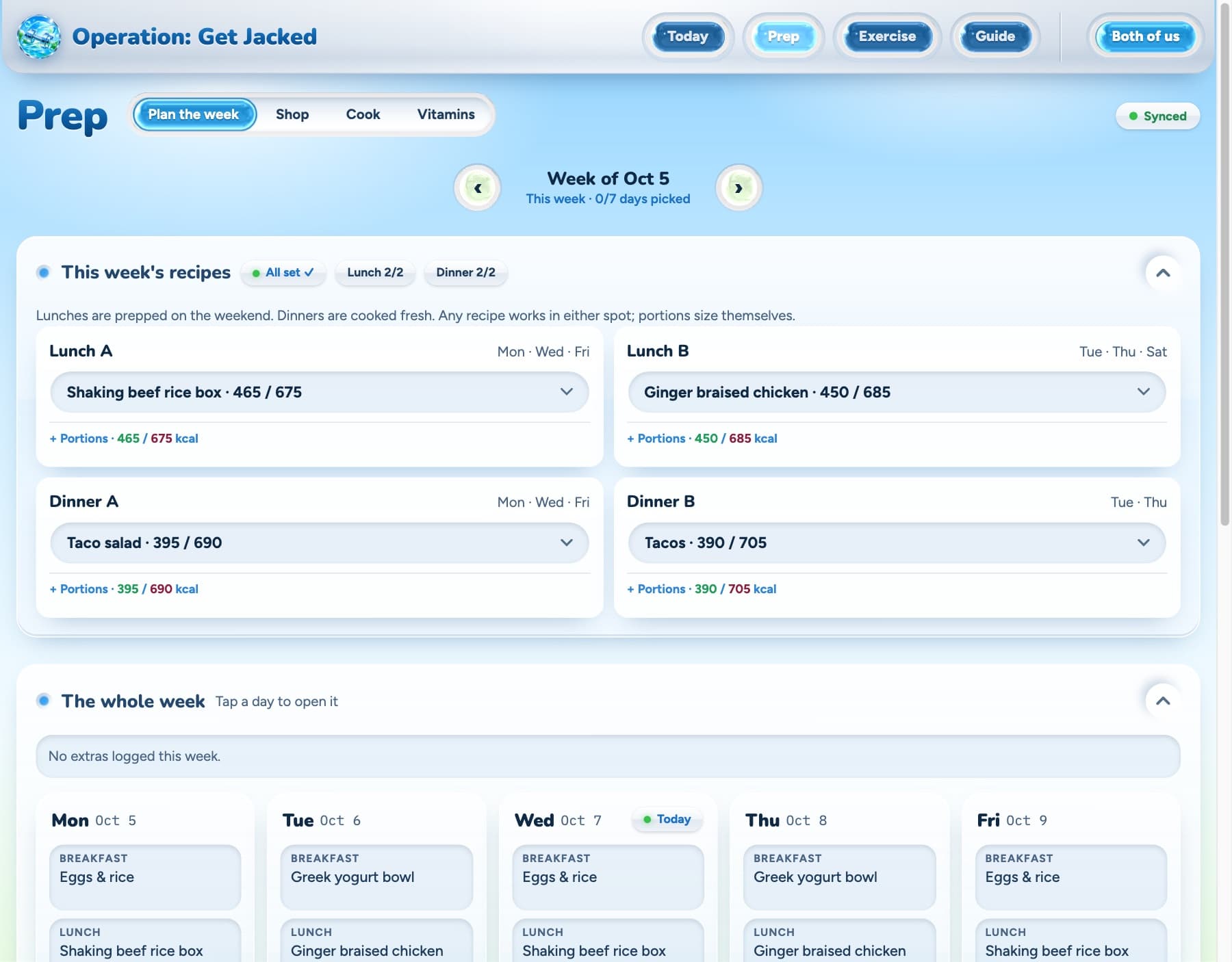Click the No extras logged banner
The height and width of the screenshot is (962, 1232).
pyautogui.click(x=608, y=756)
